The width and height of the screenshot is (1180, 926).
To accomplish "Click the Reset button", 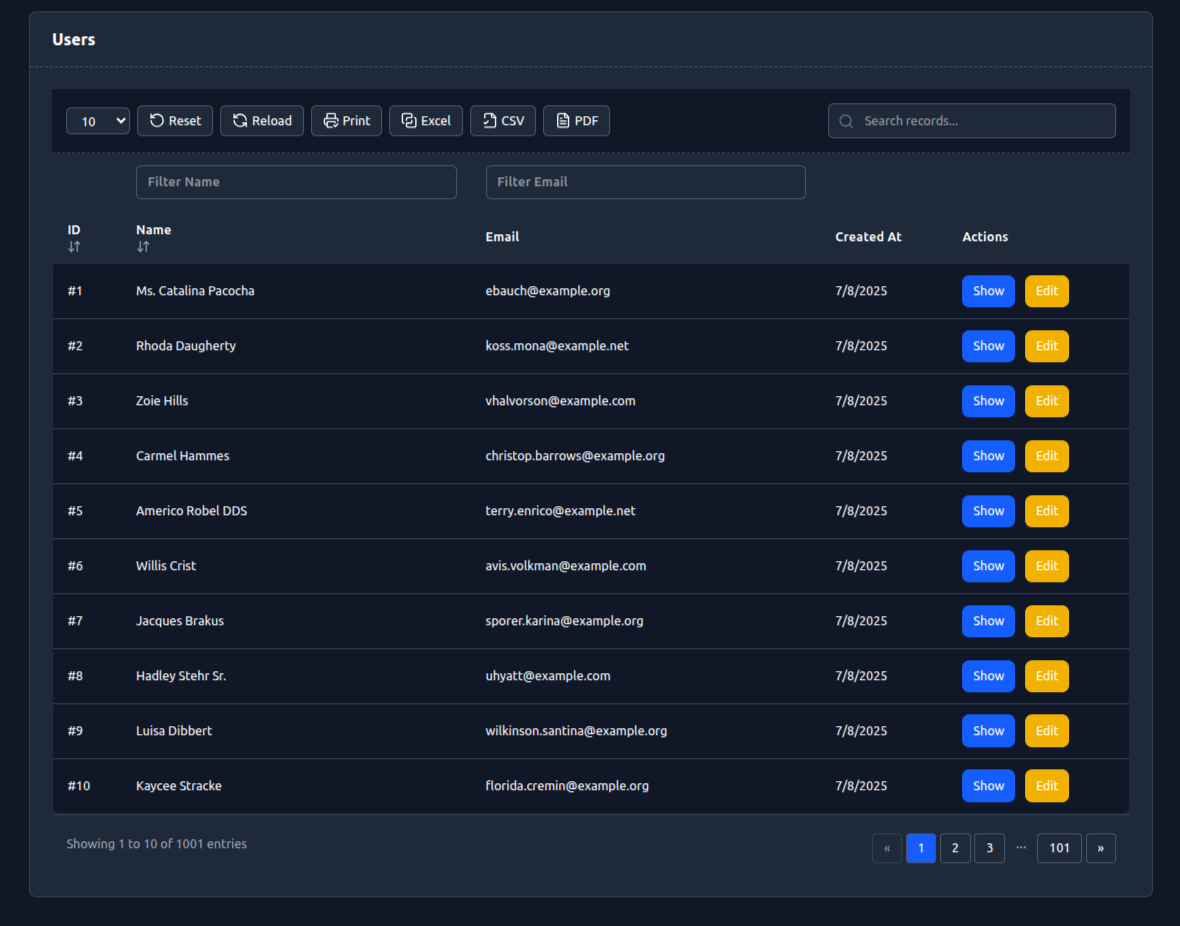I will pyautogui.click(x=175, y=120).
